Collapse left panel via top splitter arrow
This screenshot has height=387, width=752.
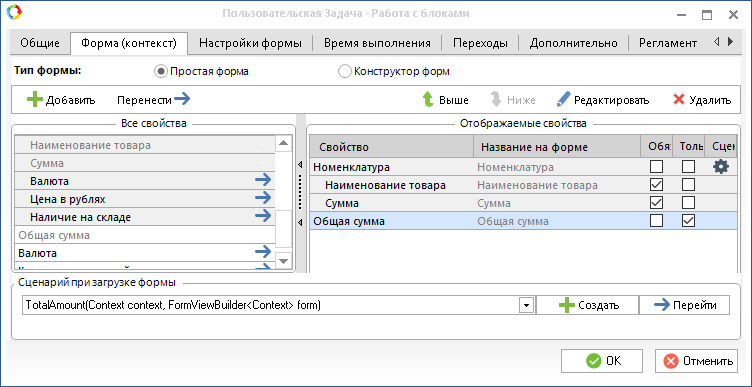(x=300, y=164)
